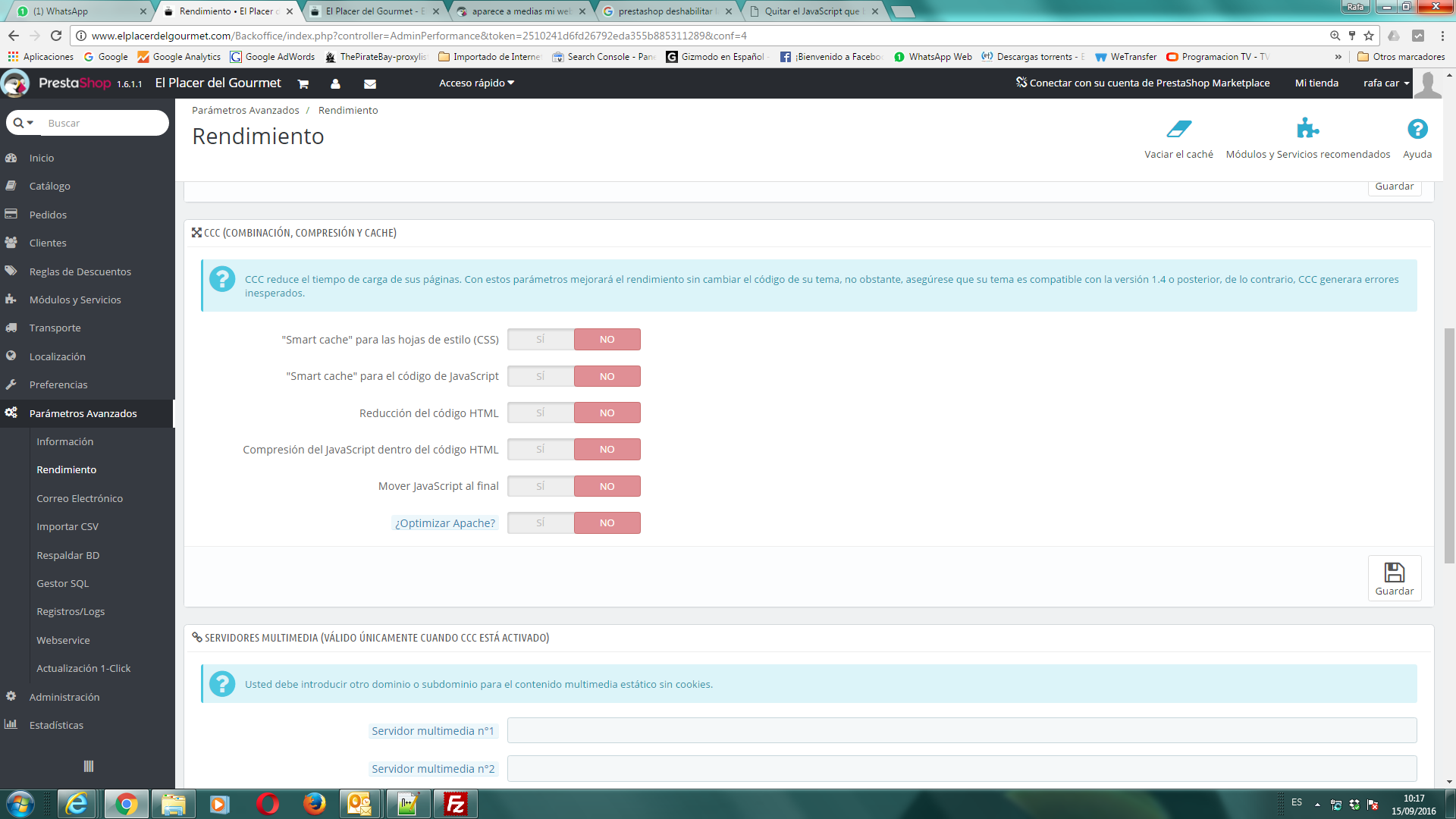Open FileZilla from the Windows taskbar
The height and width of the screenshot is (819, 1456).
[456, 804]
